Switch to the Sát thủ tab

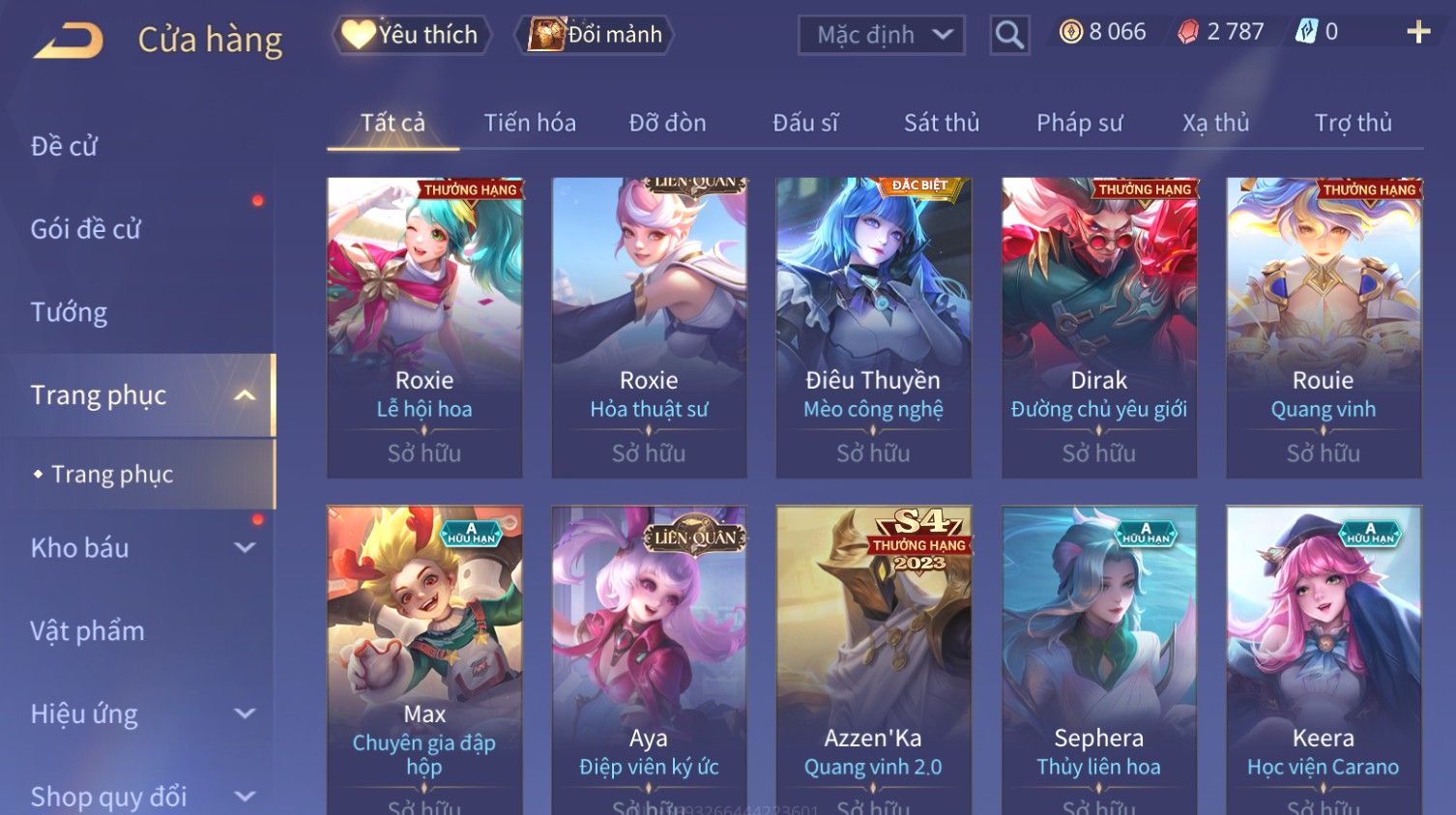(x=942, y=123)
